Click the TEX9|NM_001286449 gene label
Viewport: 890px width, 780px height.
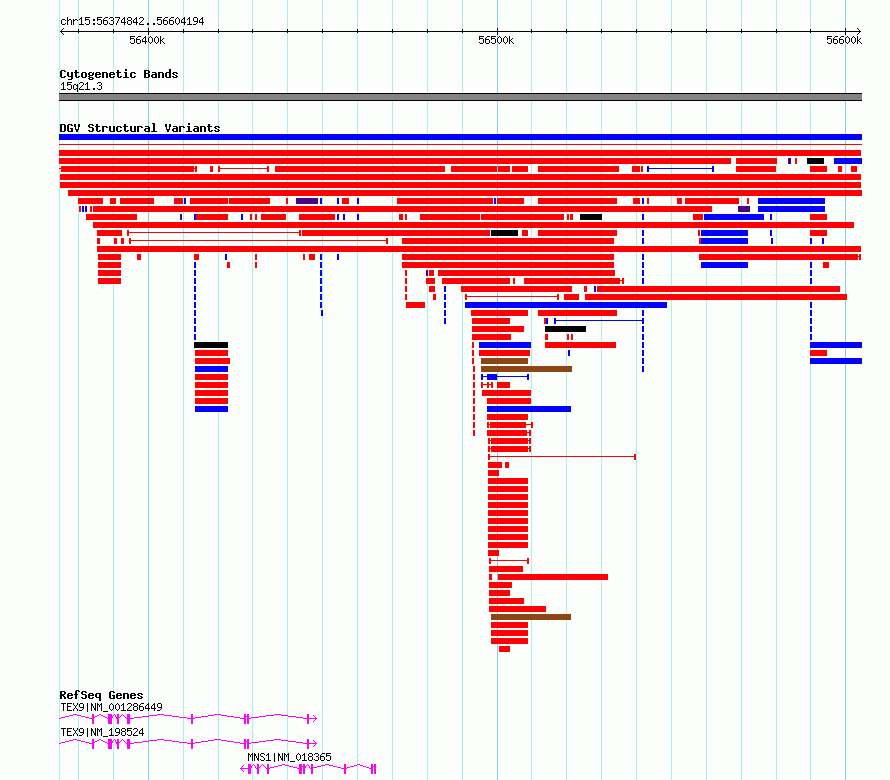(111, 707)
